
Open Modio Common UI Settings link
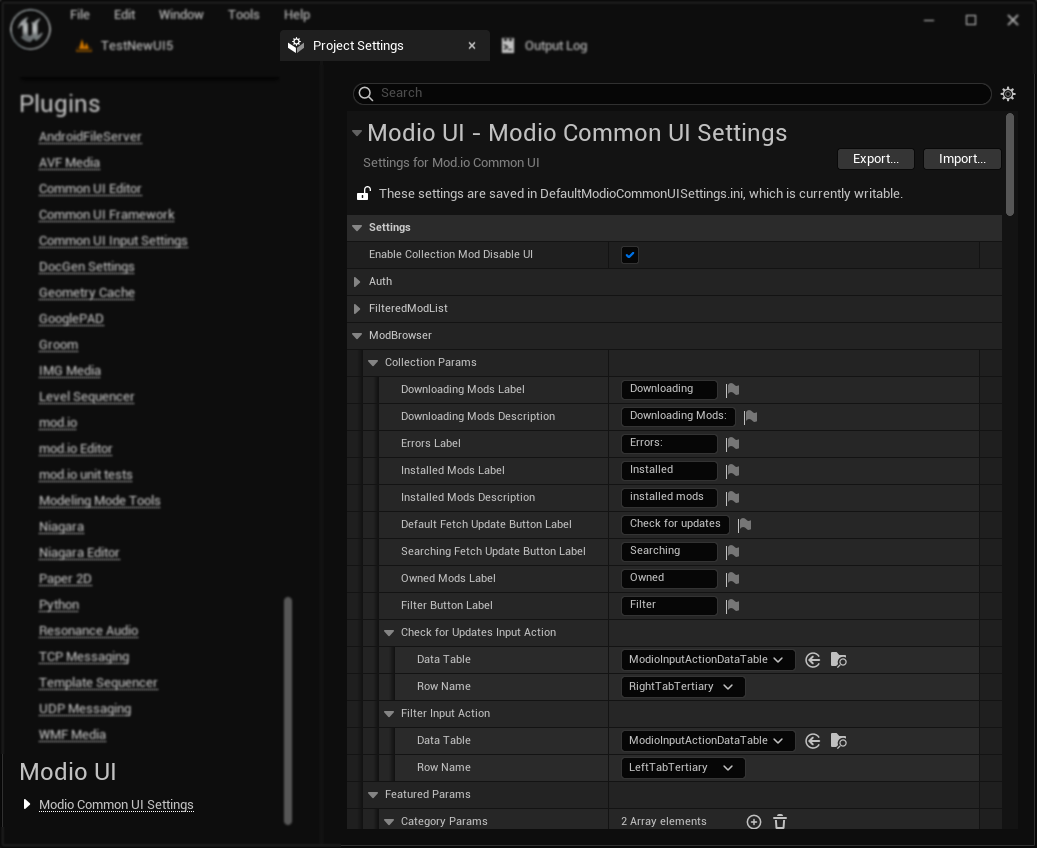(116, 804)
